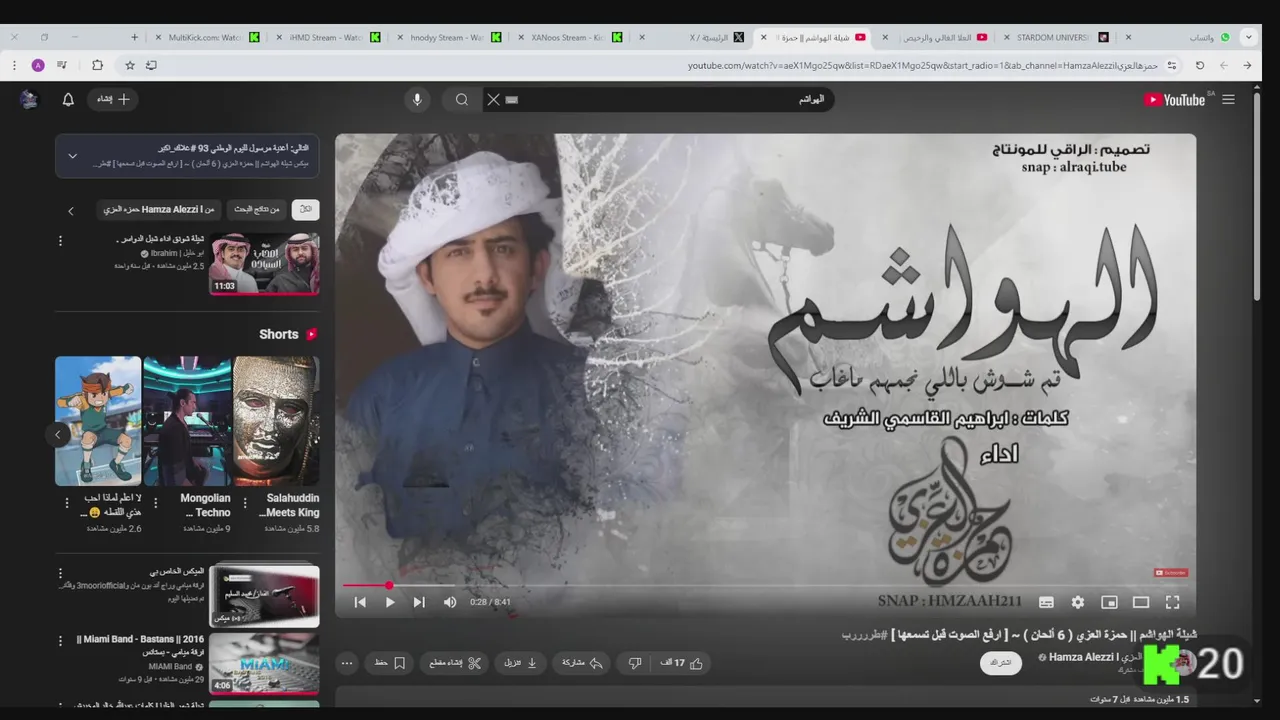Select the 'From Hamza Alezzi' chip

pyautogui.click(x=160, y=210)
